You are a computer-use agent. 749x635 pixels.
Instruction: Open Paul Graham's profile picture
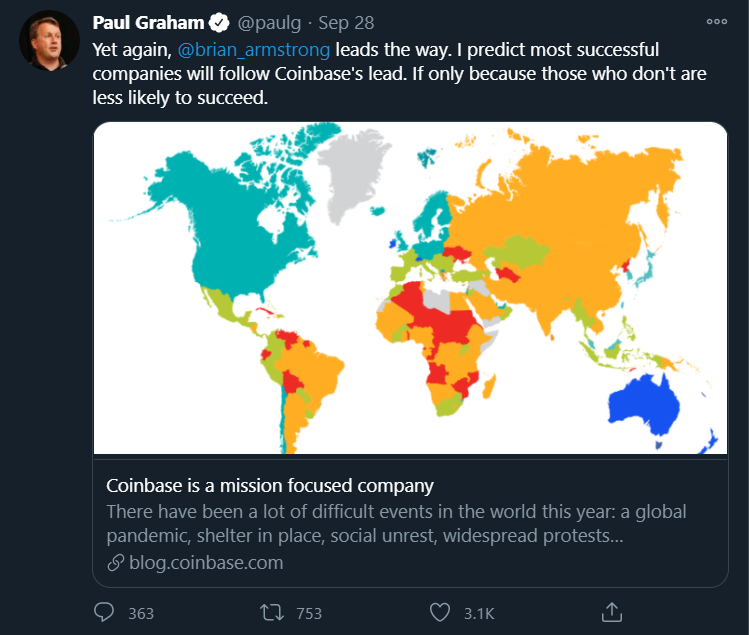point(49,41)
